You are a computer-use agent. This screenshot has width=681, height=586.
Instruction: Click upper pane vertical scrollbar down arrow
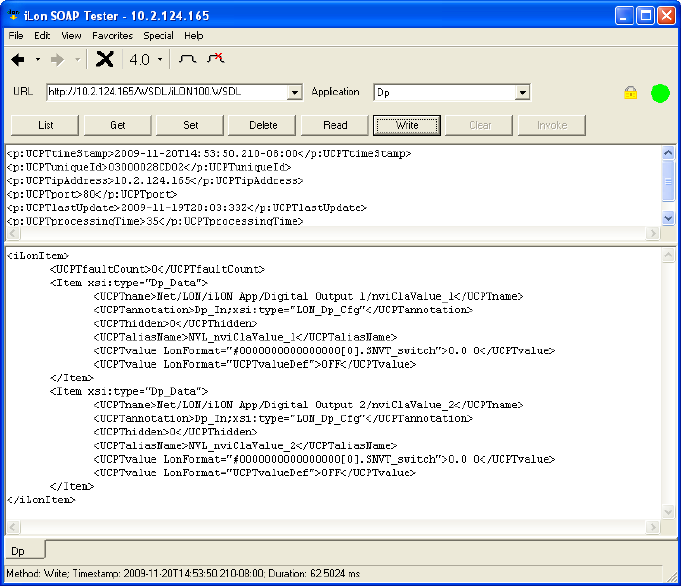pyautogui.click(x=668, y=218)
